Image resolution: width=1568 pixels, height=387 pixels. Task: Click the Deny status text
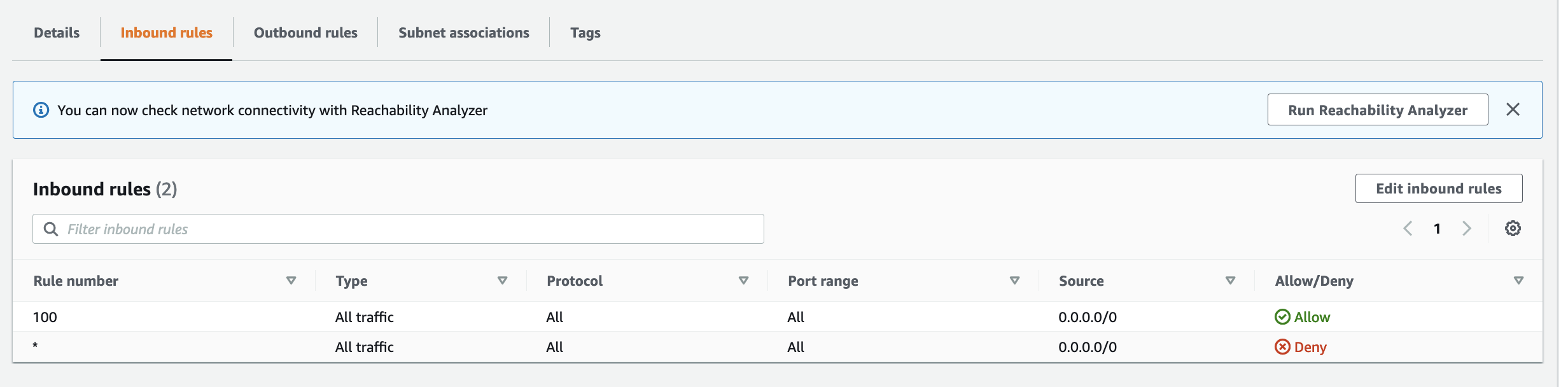pyautogui.click(x=1310, y=347)
